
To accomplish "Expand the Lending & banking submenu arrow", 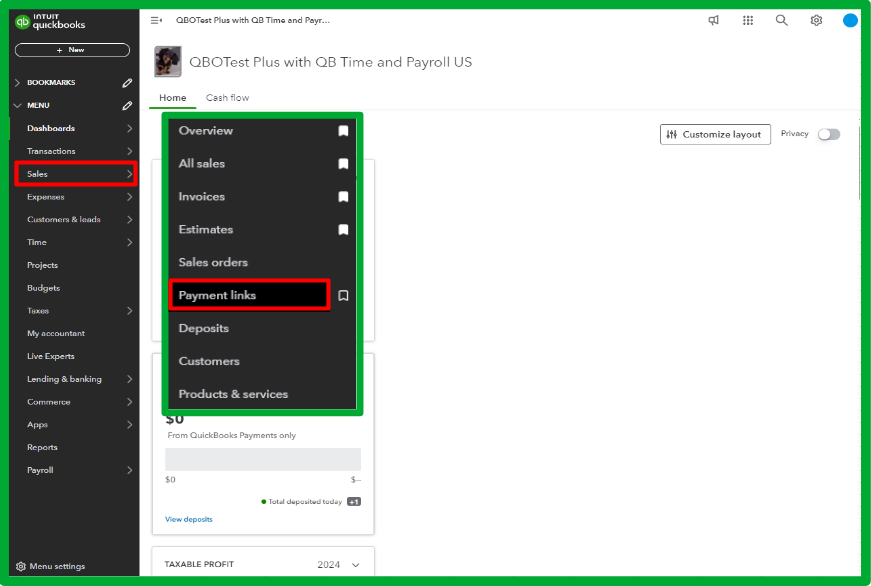I will tap(129, 379).
